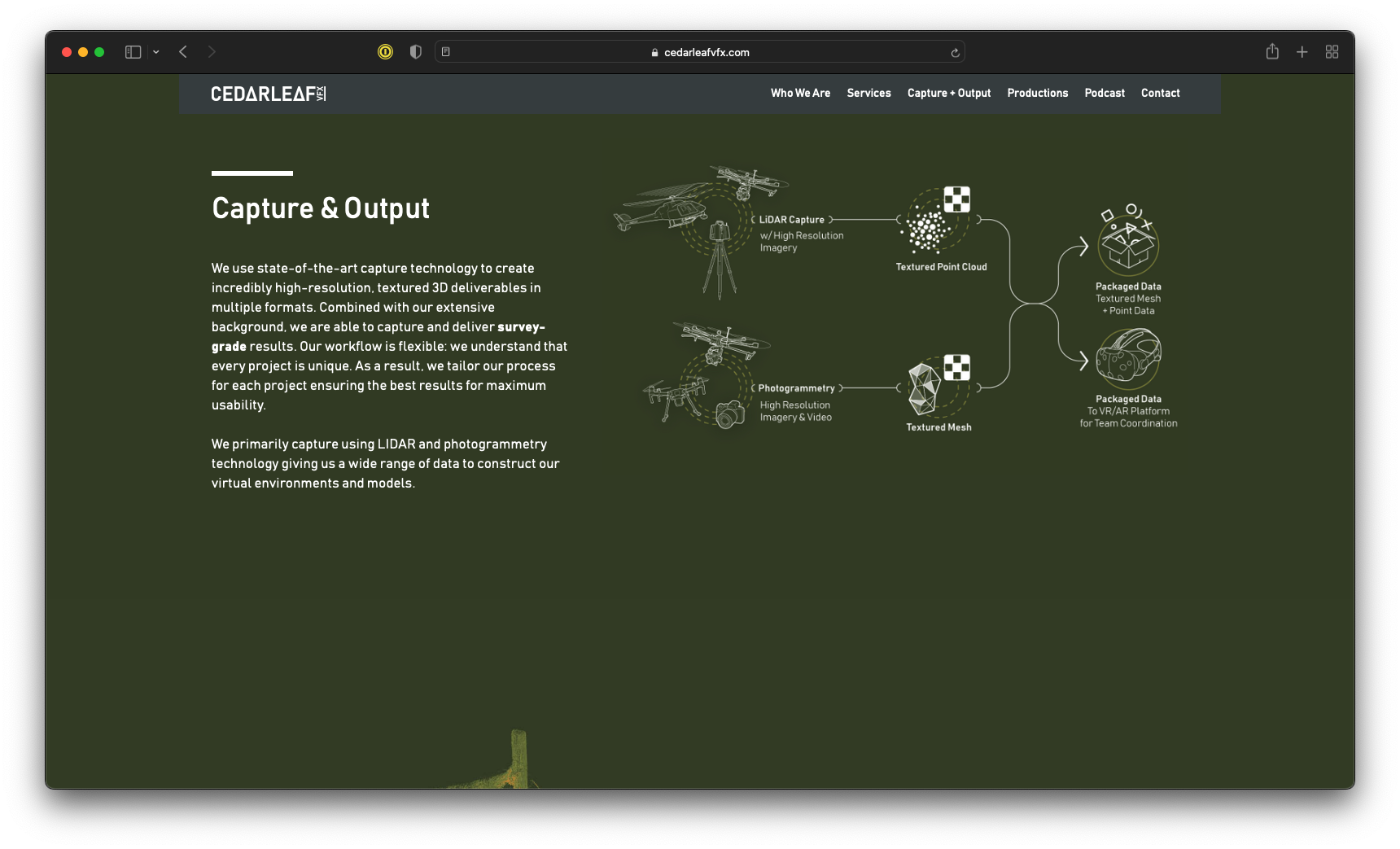Click the Textured Mesh caption
Screen dimensions: 1400x849
tap(938, 427)
